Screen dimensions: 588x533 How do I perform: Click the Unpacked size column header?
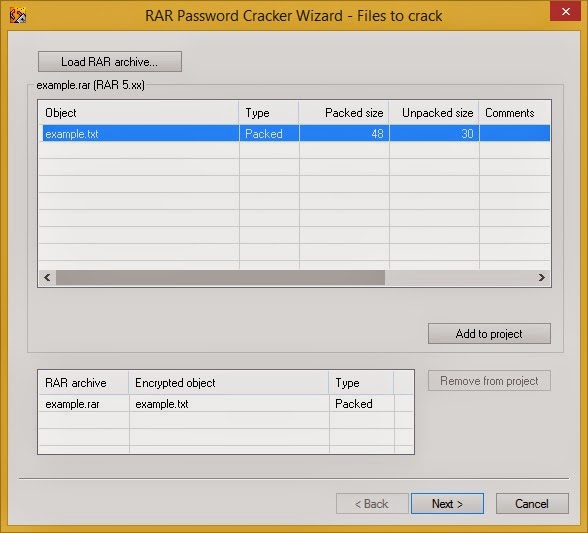[434, 113]
